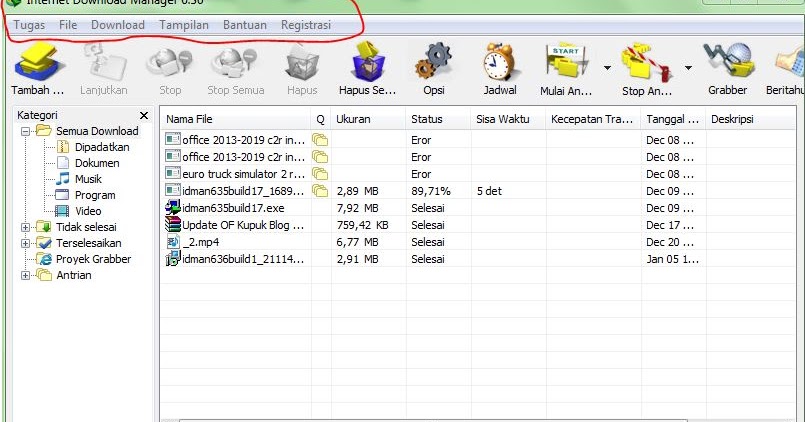Click the 89,71% status cell
The width and height of the screenshot is (805, 422).
431,191
